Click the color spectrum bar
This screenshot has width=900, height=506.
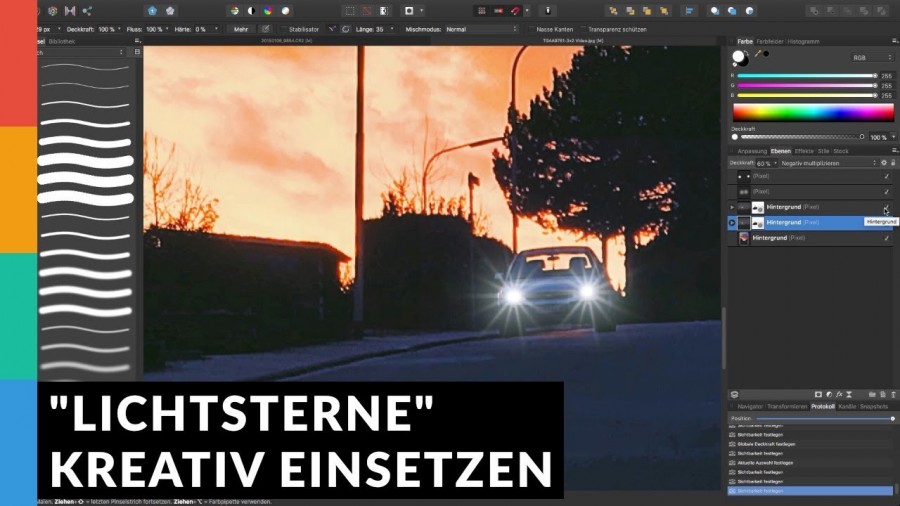point(813,112)
